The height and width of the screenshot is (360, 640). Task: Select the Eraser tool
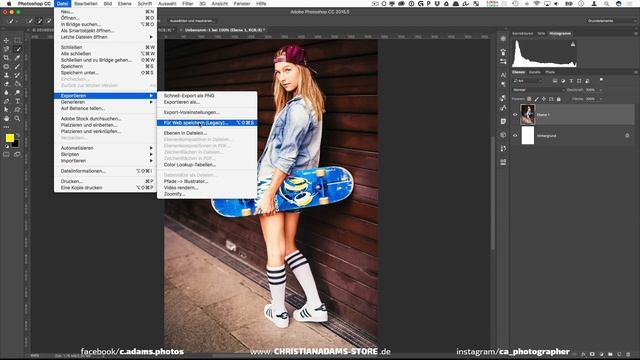6,84
